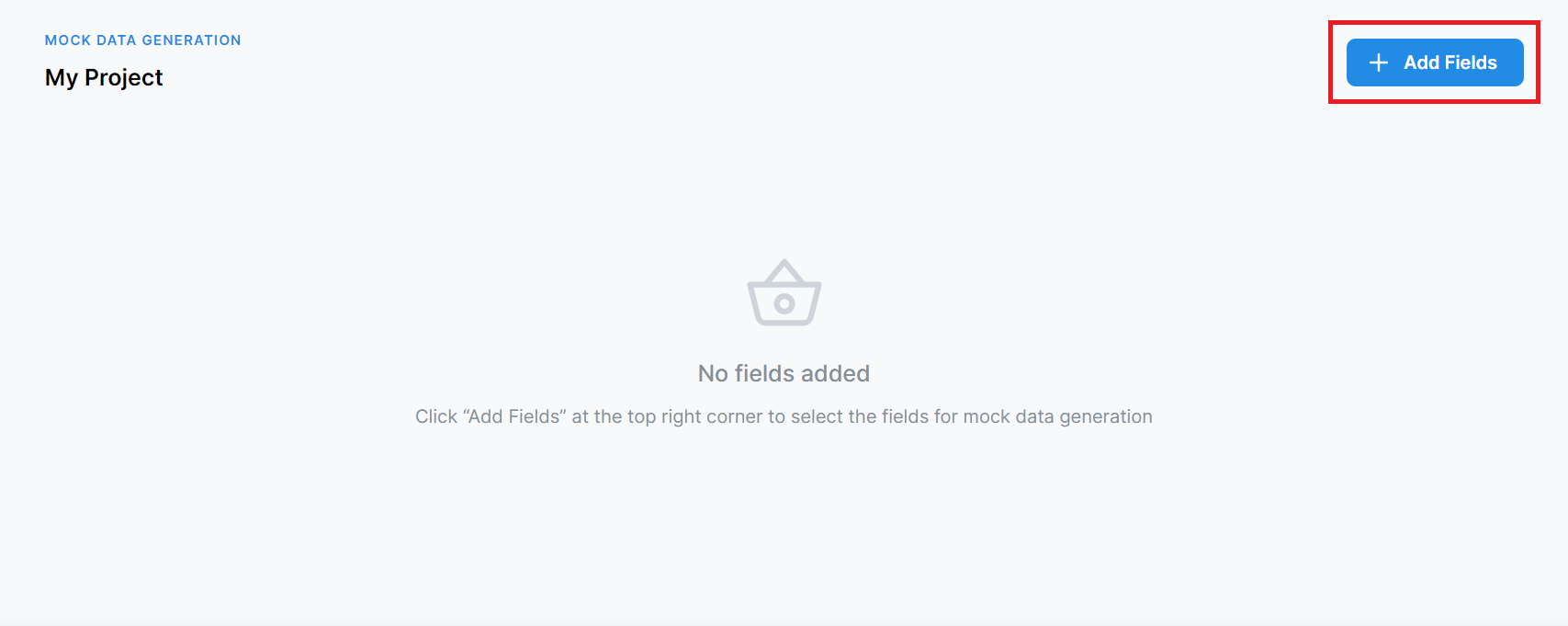Click the Add Fields button
The height and width of the screenshot is (626, 1568).
(x=1434, y=63)
